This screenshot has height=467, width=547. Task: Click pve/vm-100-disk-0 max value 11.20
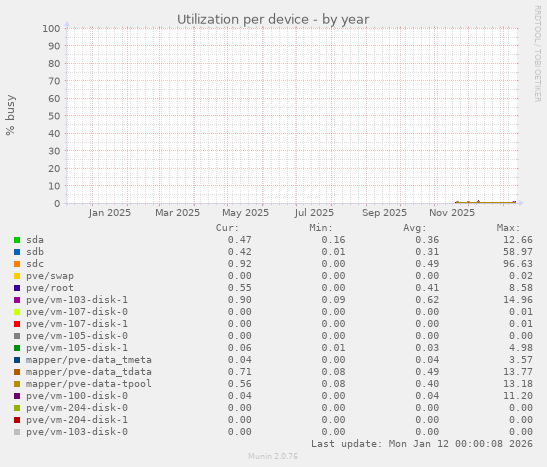518,396
